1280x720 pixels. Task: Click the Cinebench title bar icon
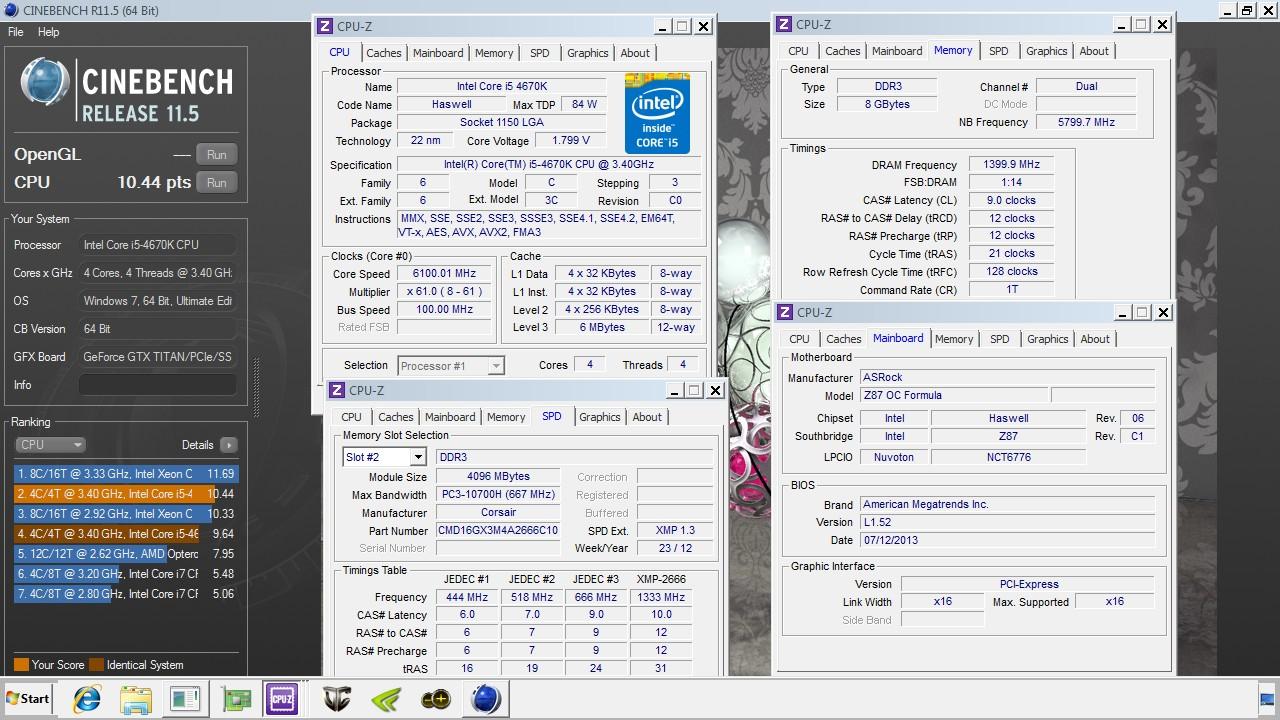(x=10, y=10)
